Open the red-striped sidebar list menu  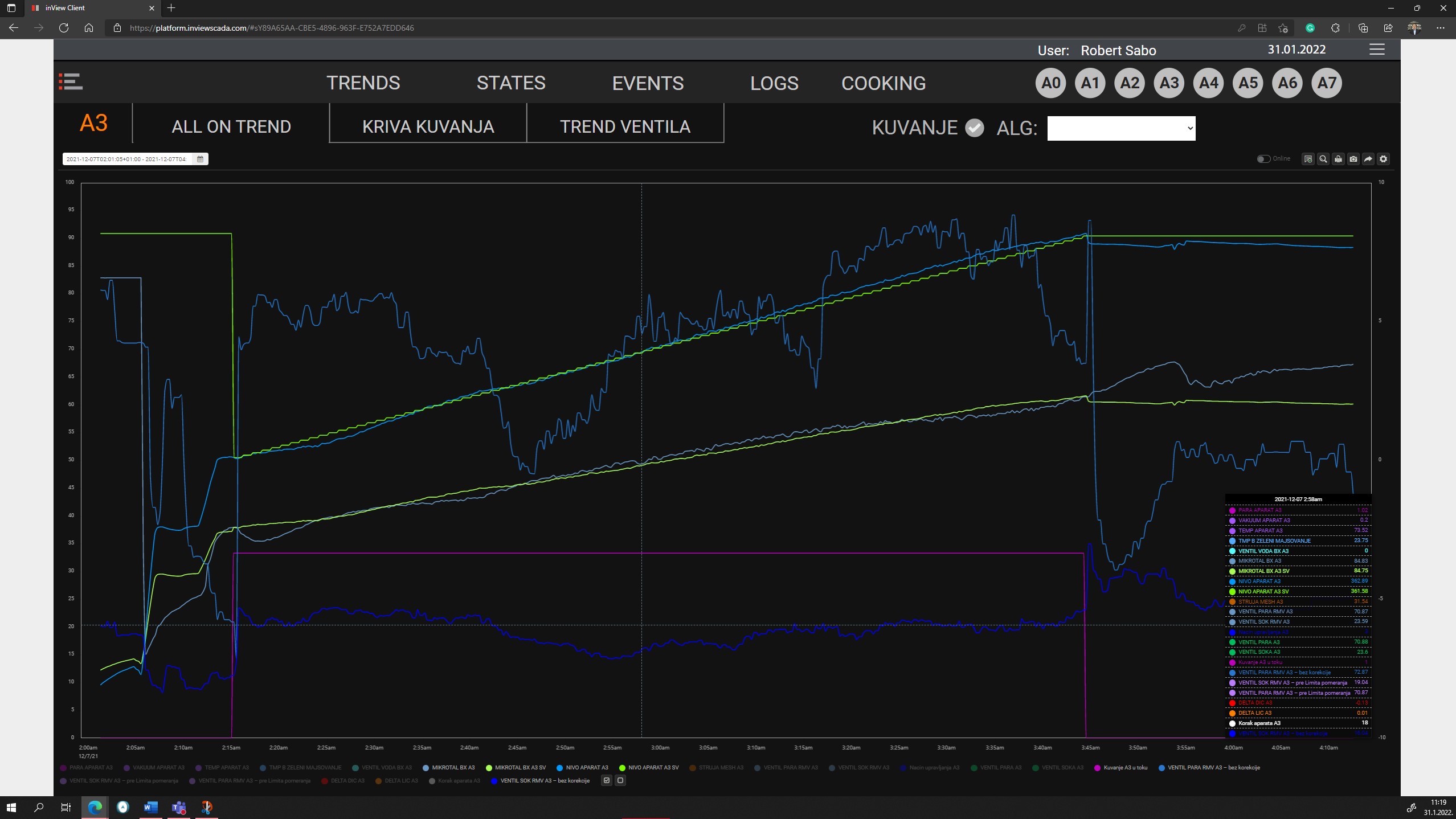pos(71,81)
